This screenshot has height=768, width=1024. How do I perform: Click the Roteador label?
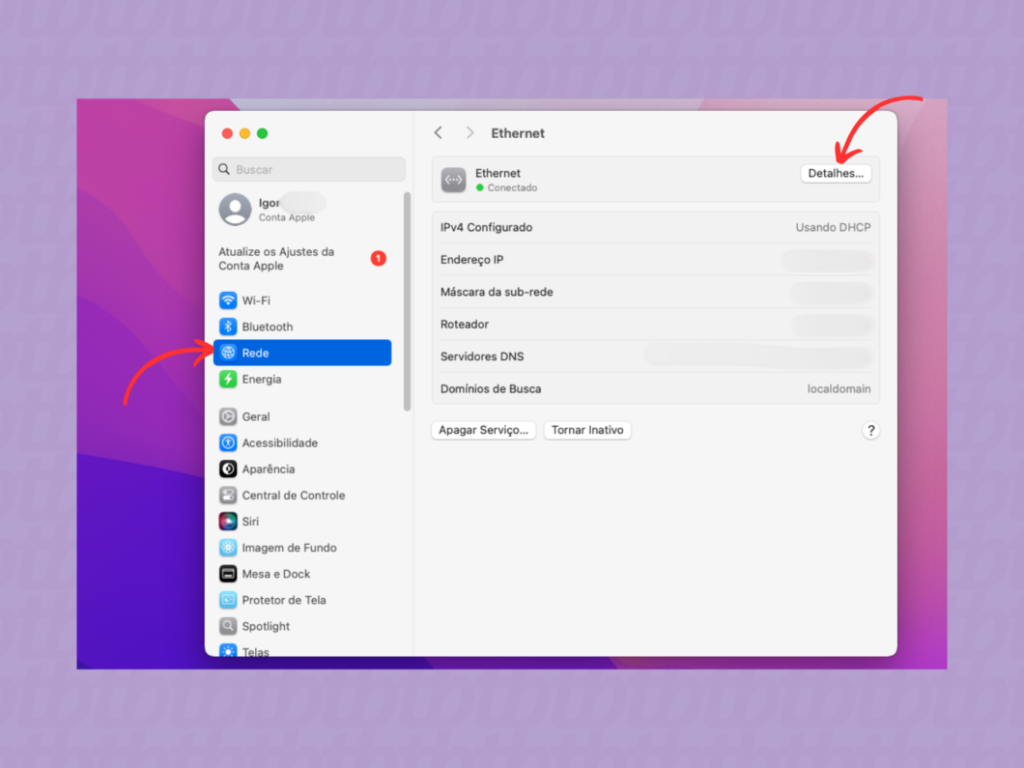464,324
